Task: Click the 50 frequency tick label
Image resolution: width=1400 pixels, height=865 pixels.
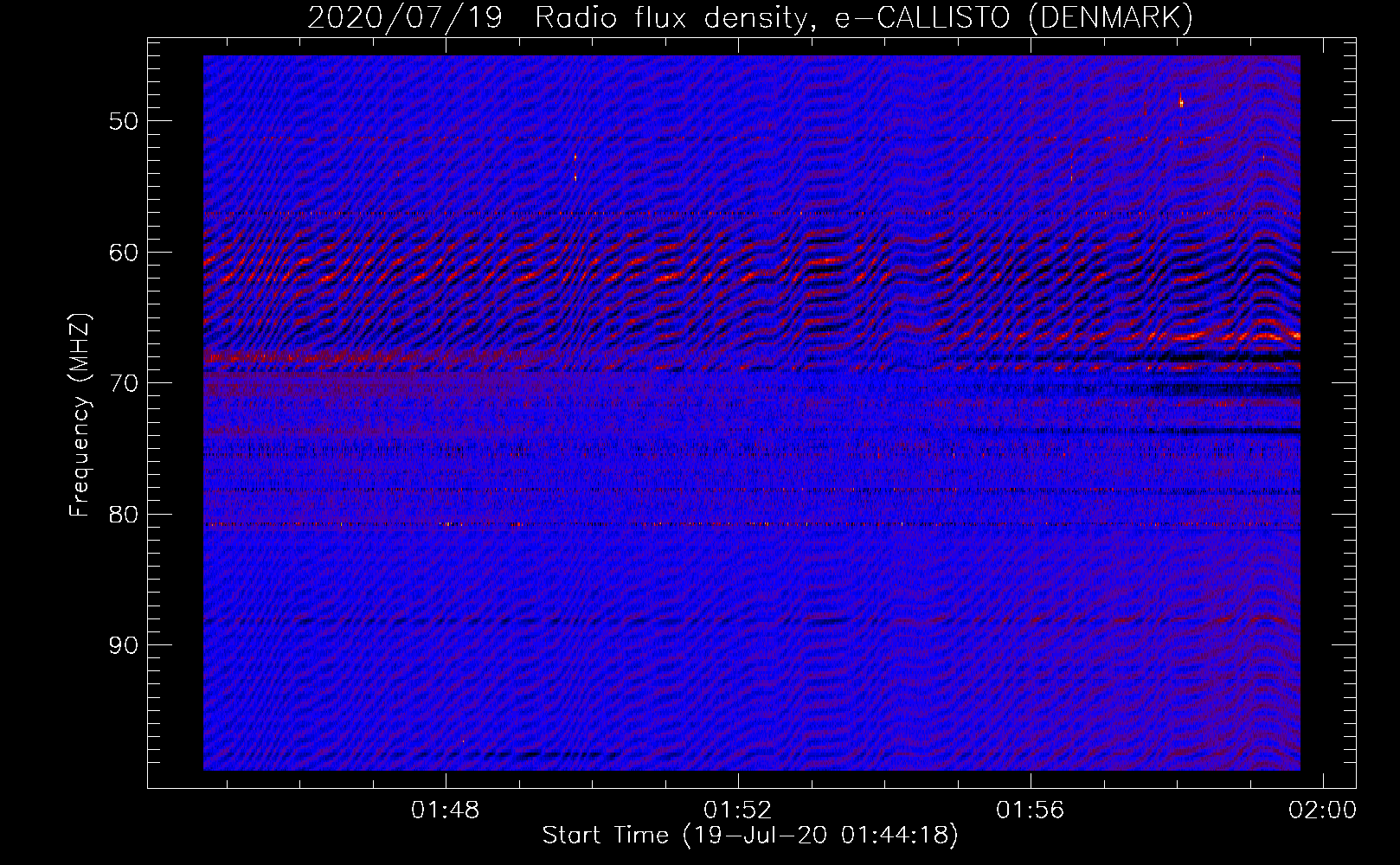Action: click(124, 121)
